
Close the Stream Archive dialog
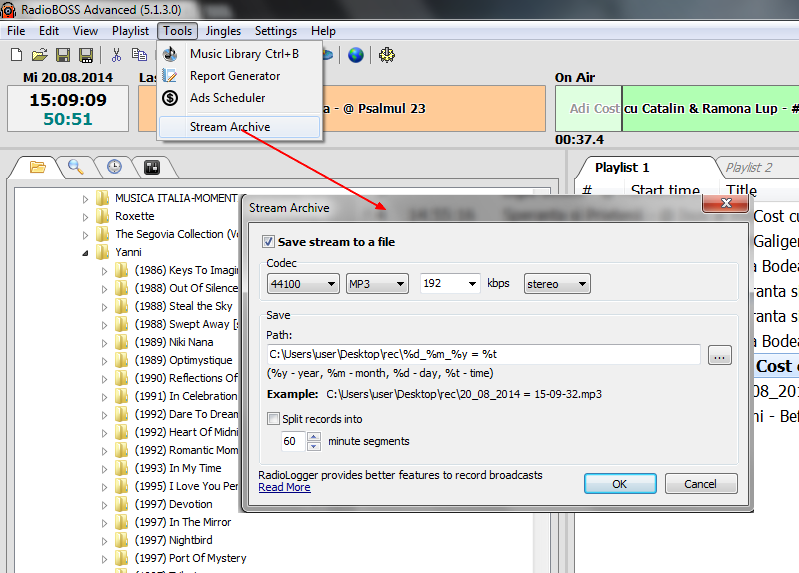click(x=726, y=203)
